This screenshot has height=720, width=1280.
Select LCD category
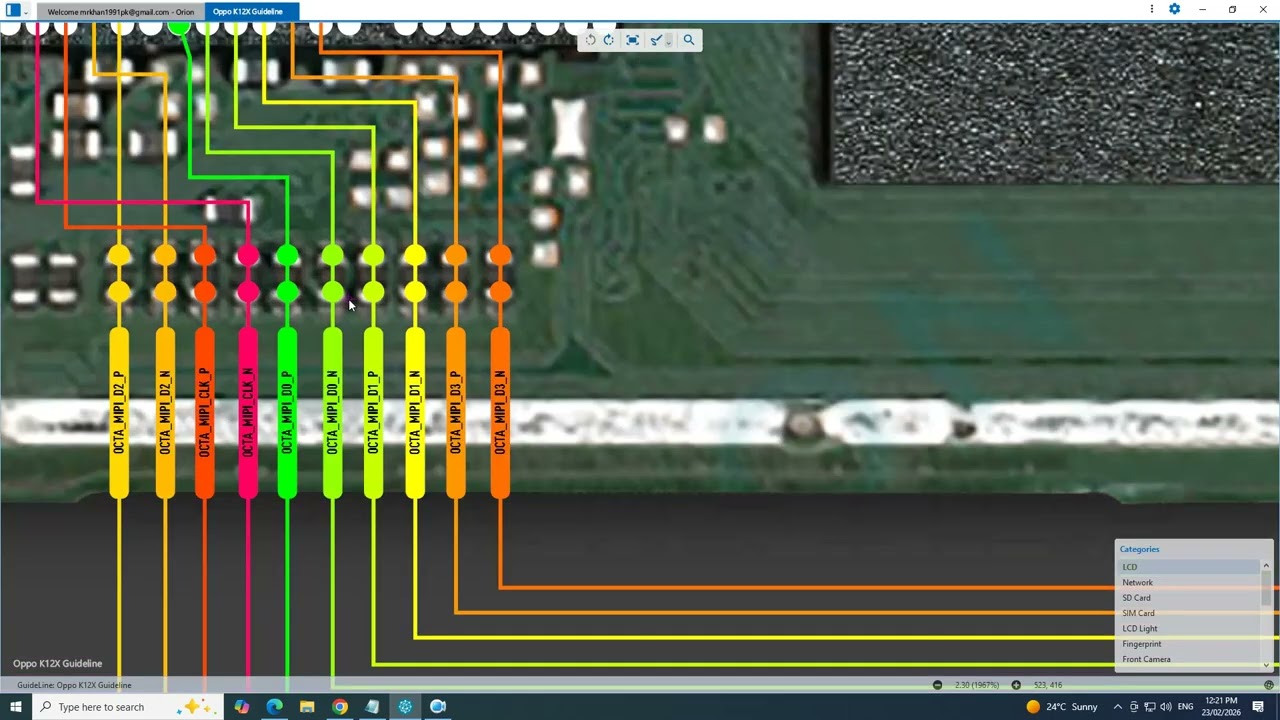[x=1190, y=567]
